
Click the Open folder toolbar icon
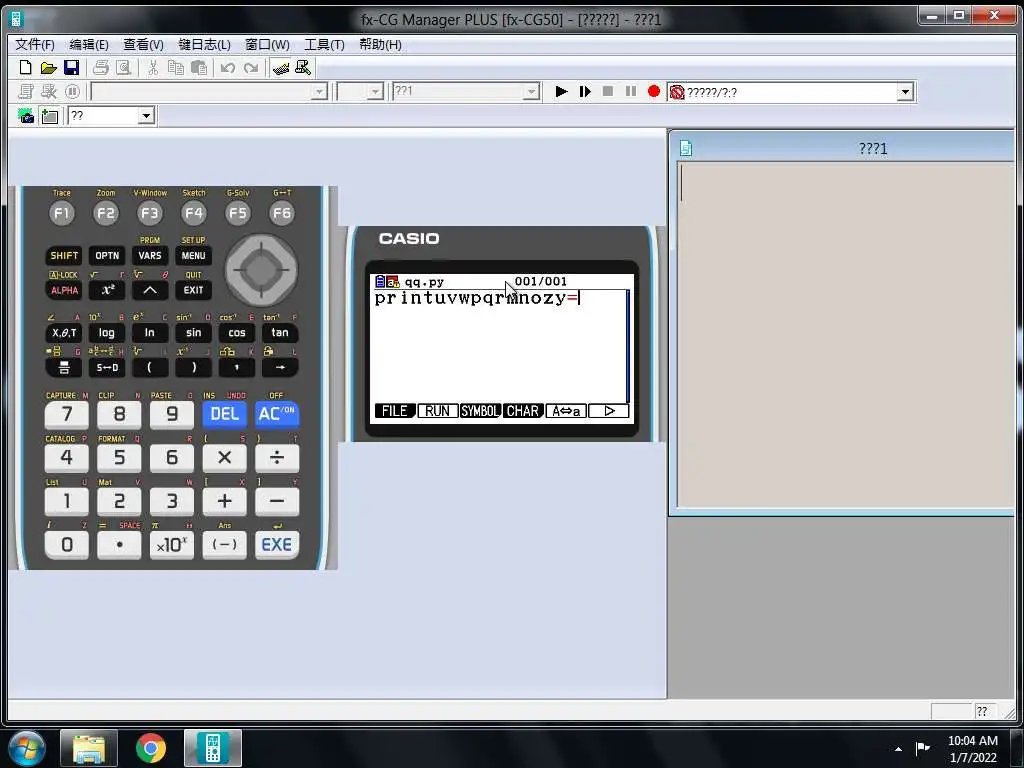pyautogui.click(x=48, y=67)
